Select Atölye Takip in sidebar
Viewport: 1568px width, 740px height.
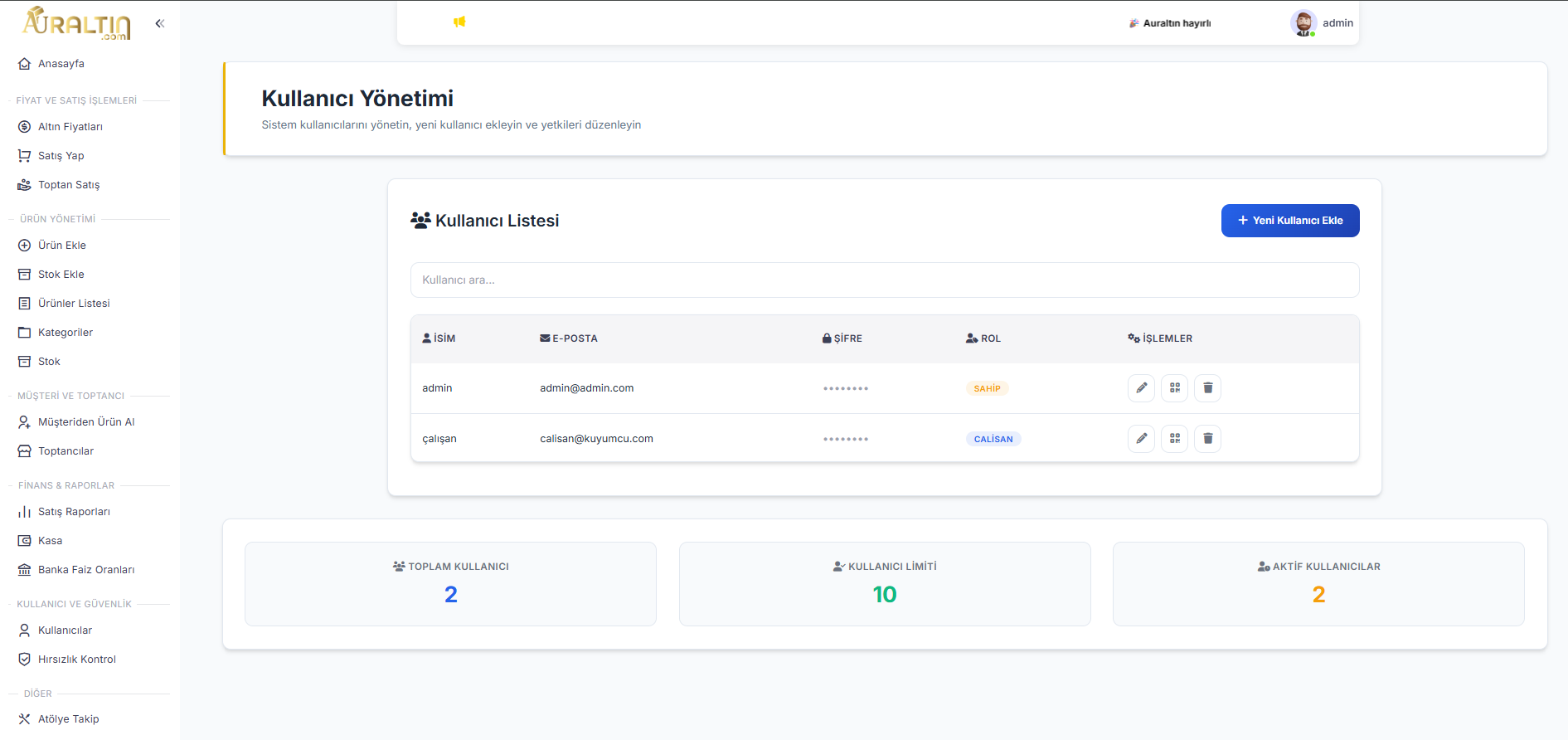coord(68,719)
